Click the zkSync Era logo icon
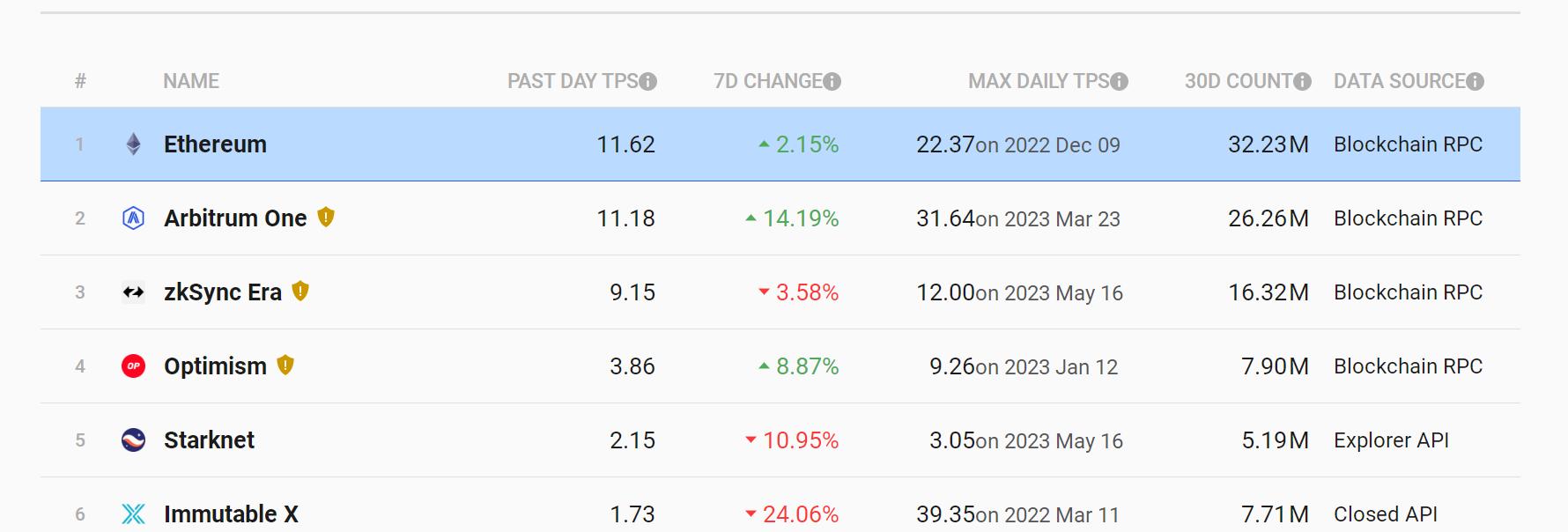The width and height of the screenshot is (1568, 532). coord(133,292)
